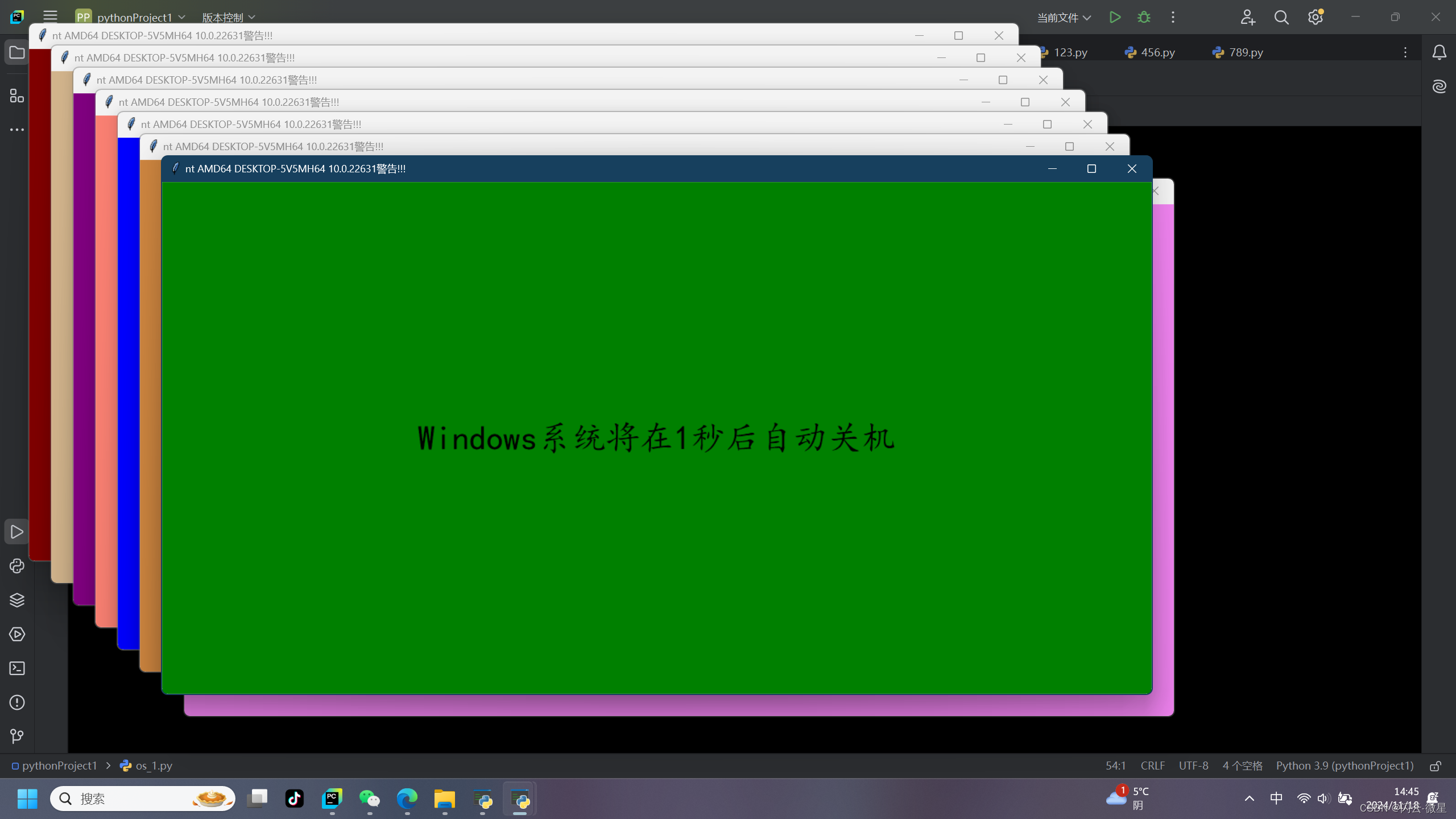The image size is (1456, 819).
Task: Click the taskbar 搜索 search box
Action: (x=142, y=799)
